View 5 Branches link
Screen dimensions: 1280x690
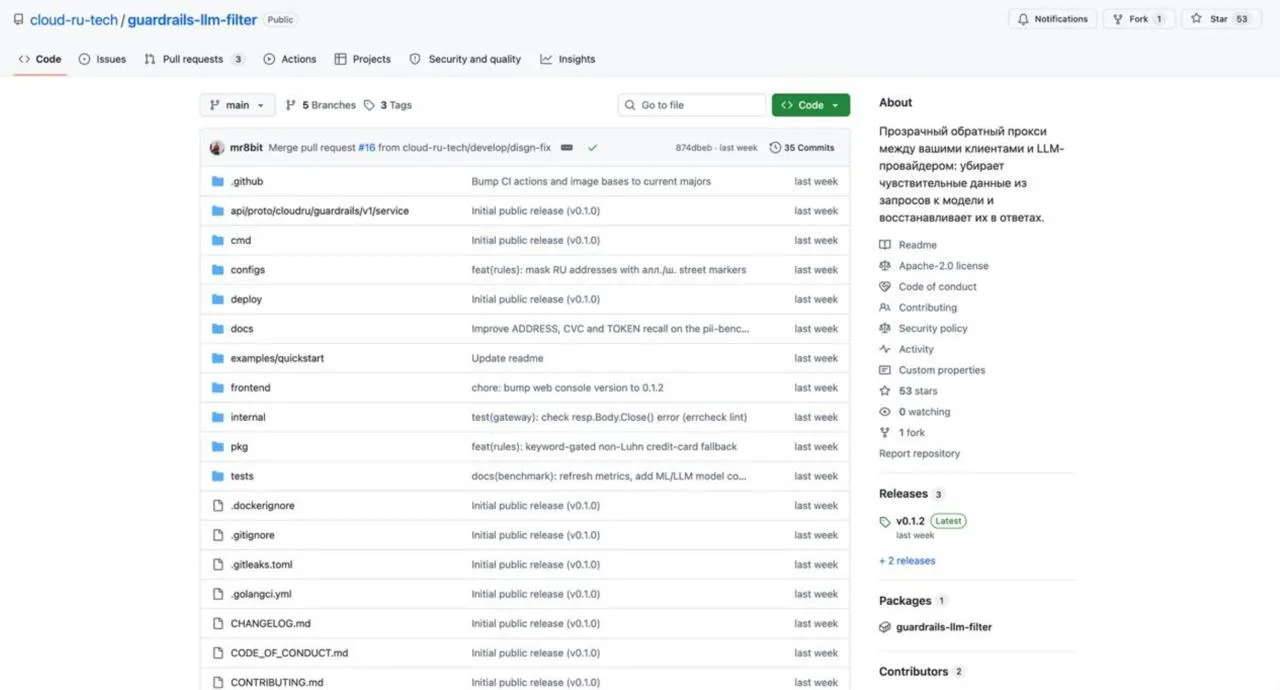(321, 105)
